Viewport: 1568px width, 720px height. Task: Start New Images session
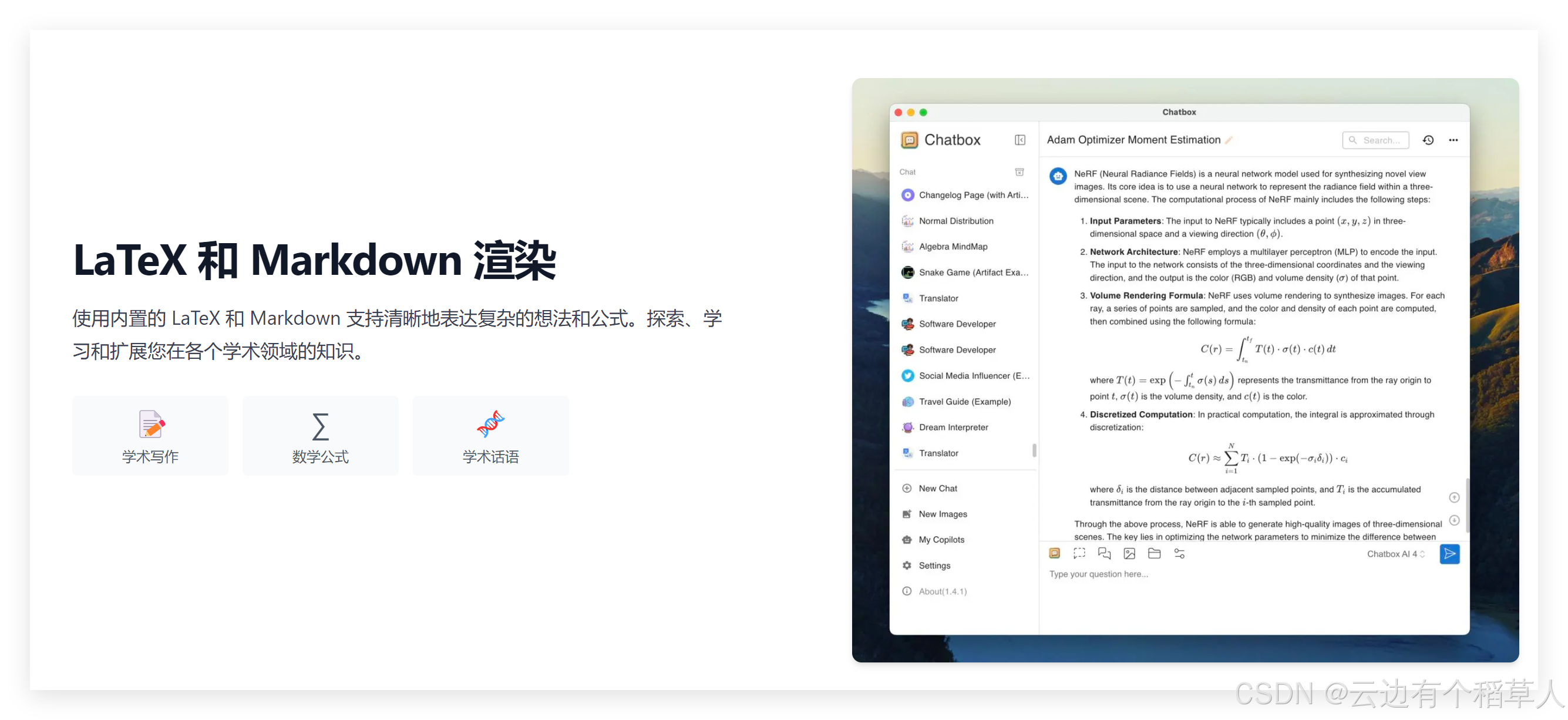coord(965,514)
